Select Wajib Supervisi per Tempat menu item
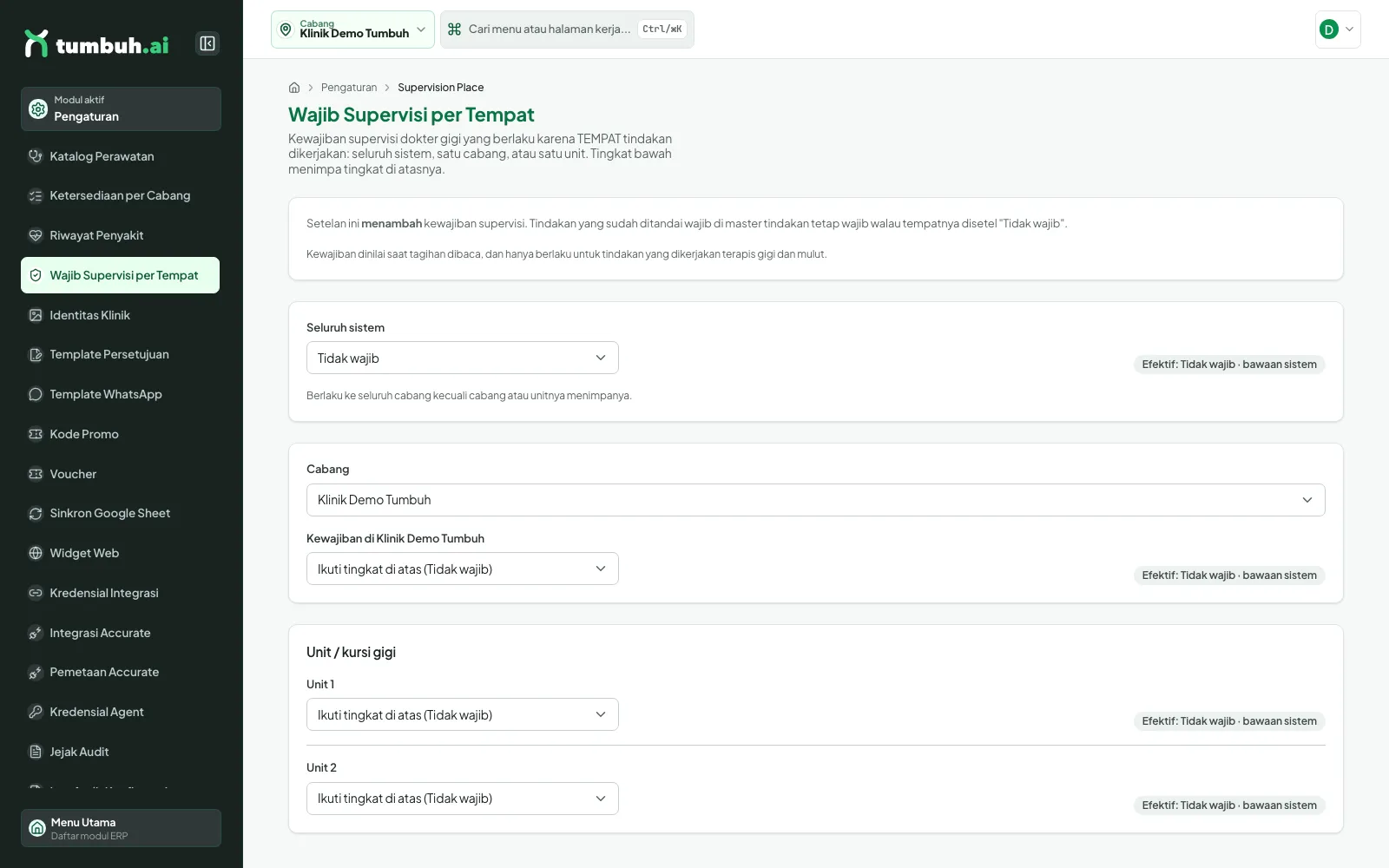This screenshot has width=1389, height=868. pos(121,275)
